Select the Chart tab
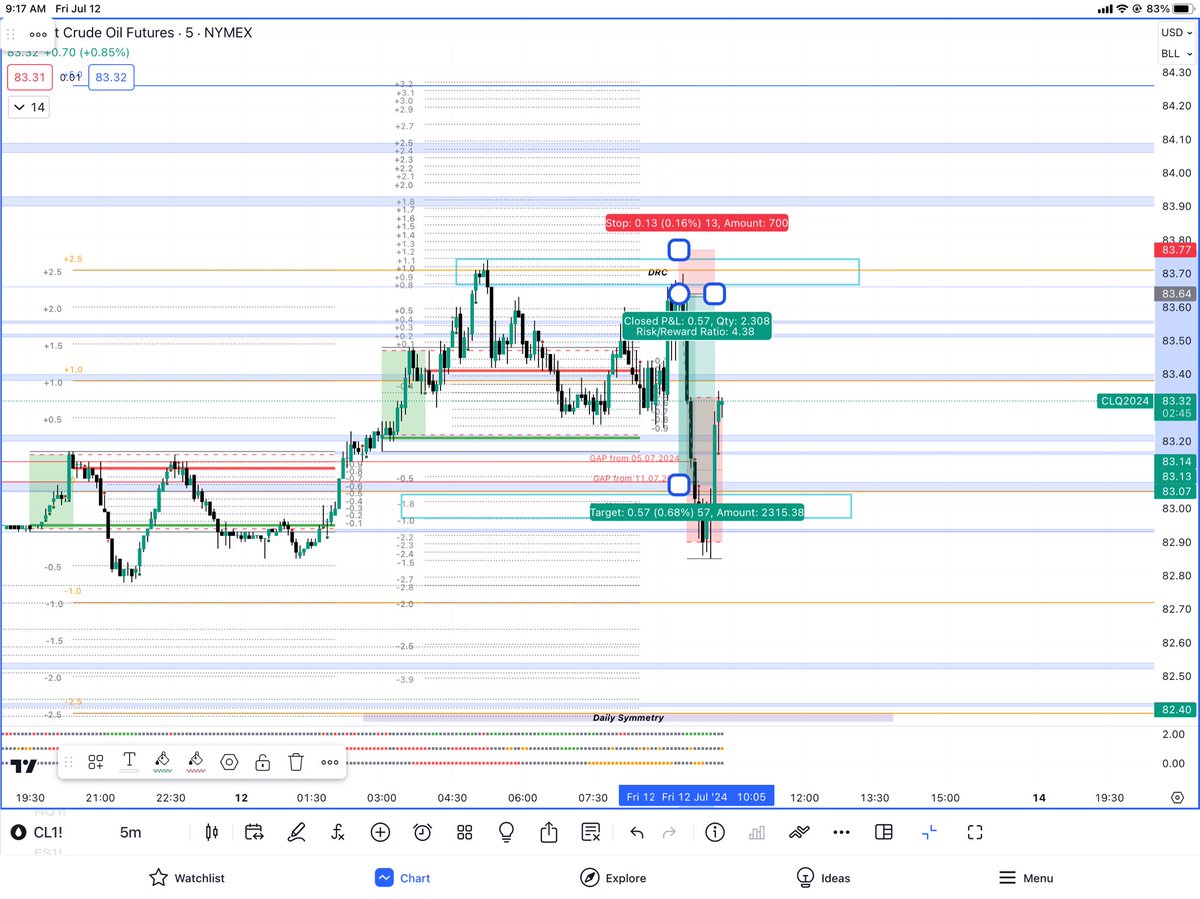The width and height of the screenshot is (1200, 899). coord(403,878)
